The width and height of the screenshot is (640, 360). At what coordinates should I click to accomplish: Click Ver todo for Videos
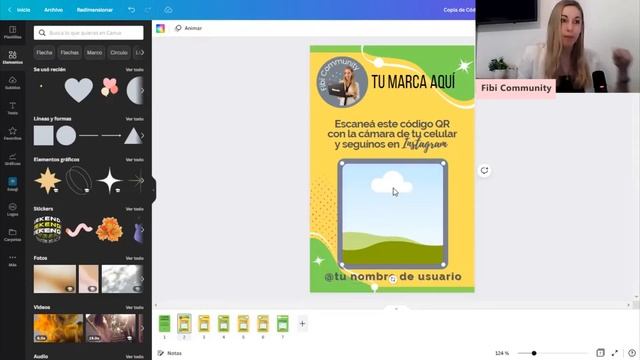click(x=134, y=307)
